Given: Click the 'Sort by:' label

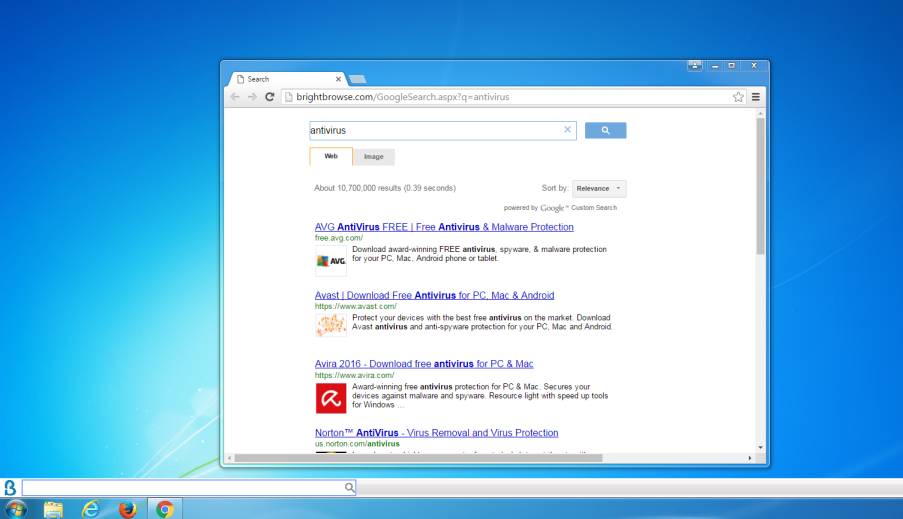Looking at the screenshot, I should (555, 188).
